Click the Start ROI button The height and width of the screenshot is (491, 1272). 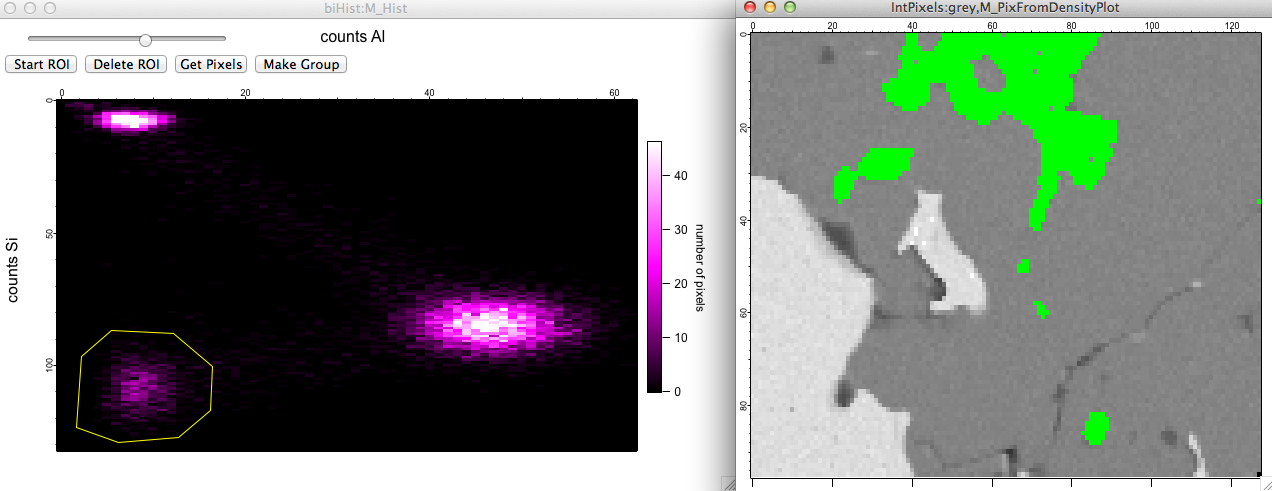(x=41, y=64)
